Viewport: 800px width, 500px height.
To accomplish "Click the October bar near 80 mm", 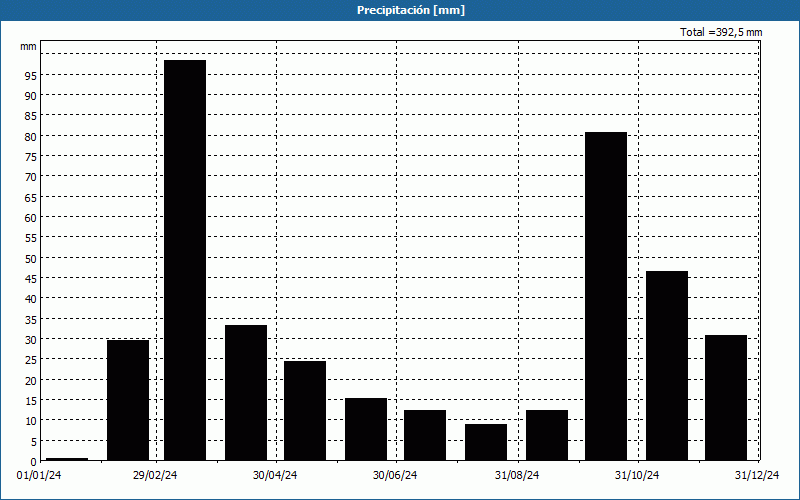I will click(x=606, y=296).
